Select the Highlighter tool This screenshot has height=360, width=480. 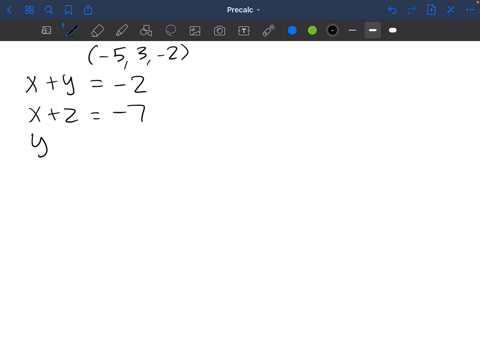(x=122, y=30)
